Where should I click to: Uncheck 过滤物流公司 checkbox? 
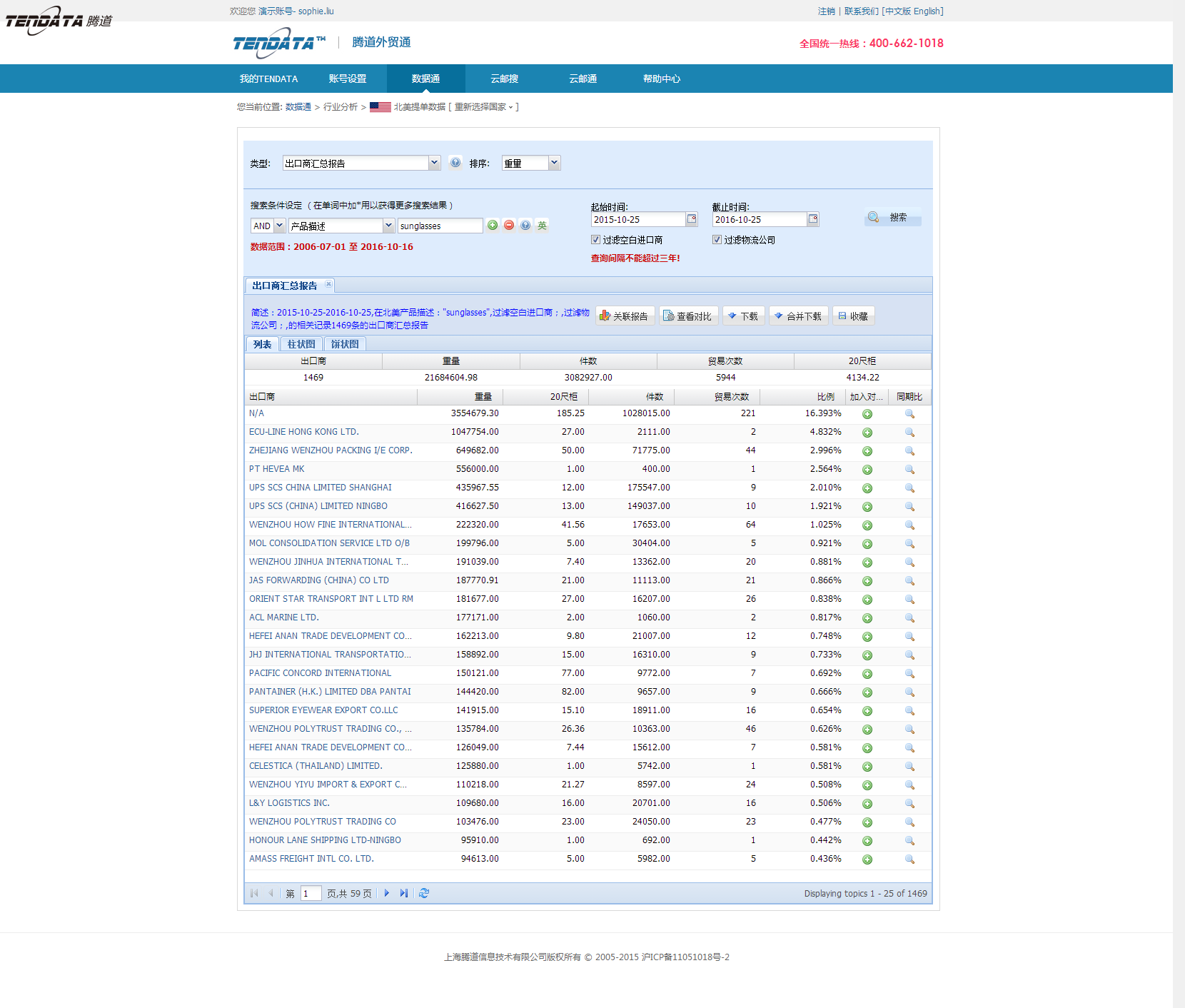[717, 240]
